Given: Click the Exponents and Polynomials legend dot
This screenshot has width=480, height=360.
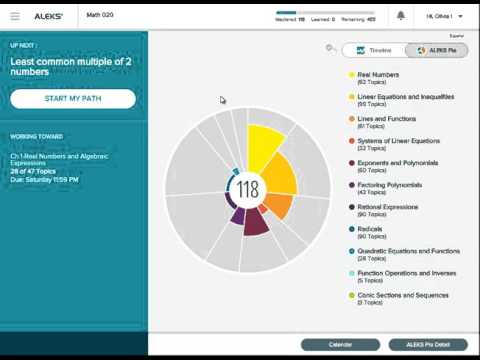Looking at the screenshot, I should coord(351,163).
